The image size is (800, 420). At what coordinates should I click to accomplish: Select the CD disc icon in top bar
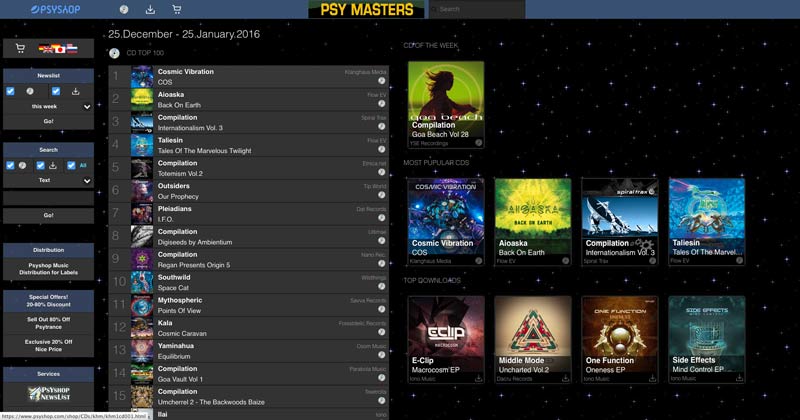124,9
